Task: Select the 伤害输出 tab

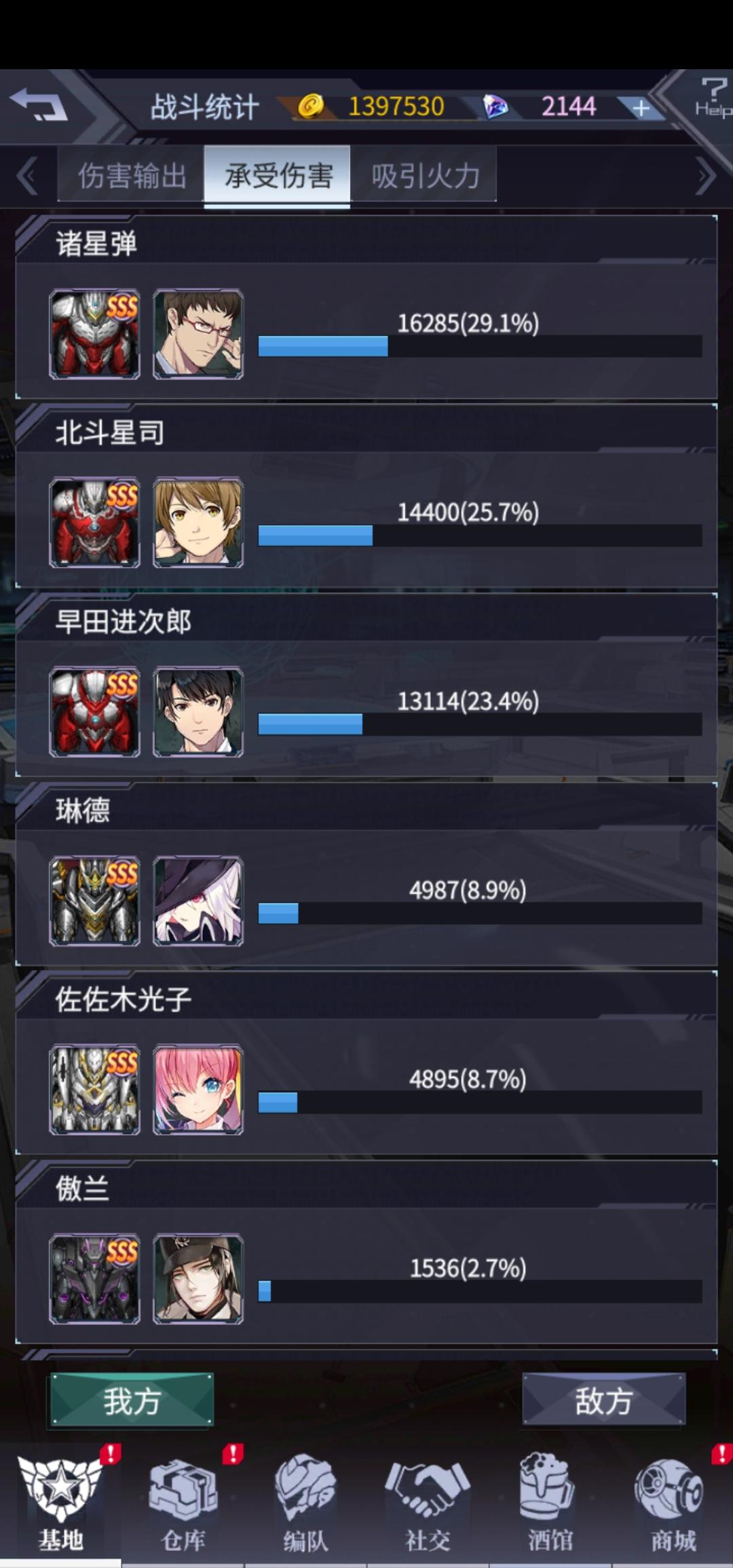Action: [131, 174]
